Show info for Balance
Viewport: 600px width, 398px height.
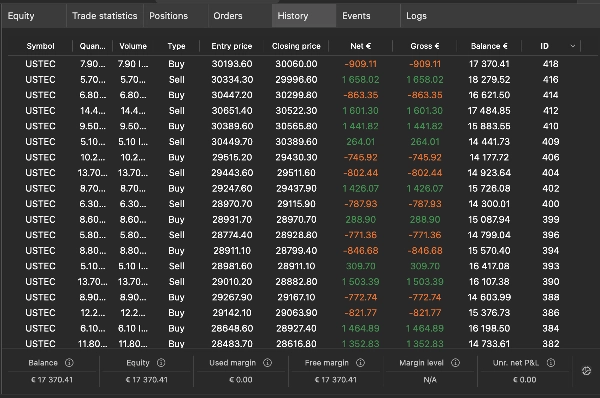69,362
